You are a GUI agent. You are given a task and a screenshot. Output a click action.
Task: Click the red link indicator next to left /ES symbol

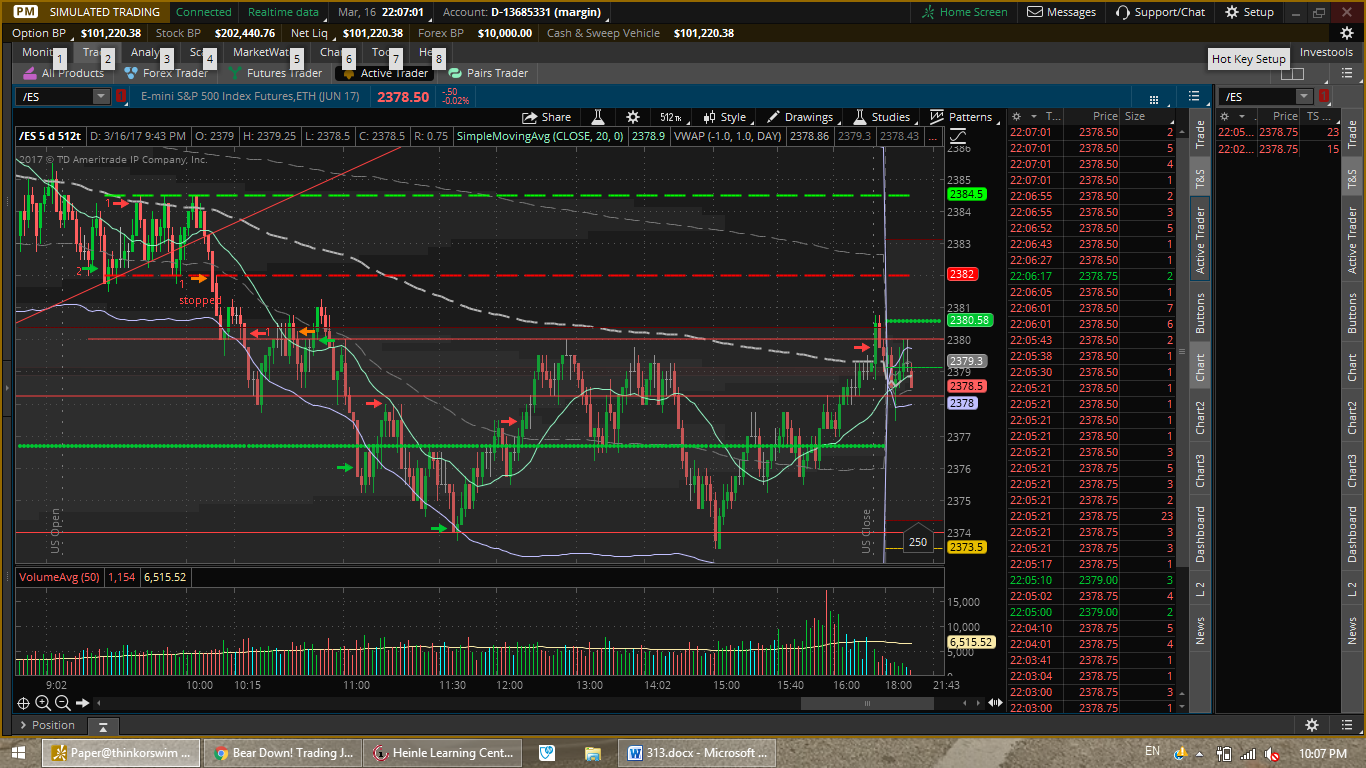[120, 97]
